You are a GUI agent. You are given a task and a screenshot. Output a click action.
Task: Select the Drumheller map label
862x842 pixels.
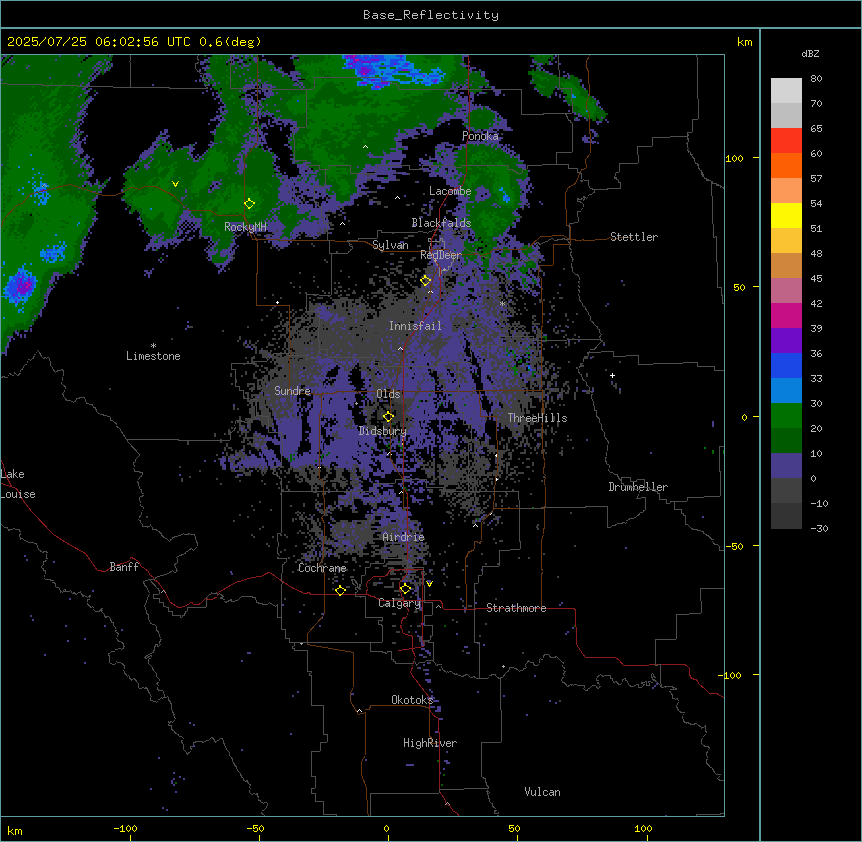pos(638,487)
